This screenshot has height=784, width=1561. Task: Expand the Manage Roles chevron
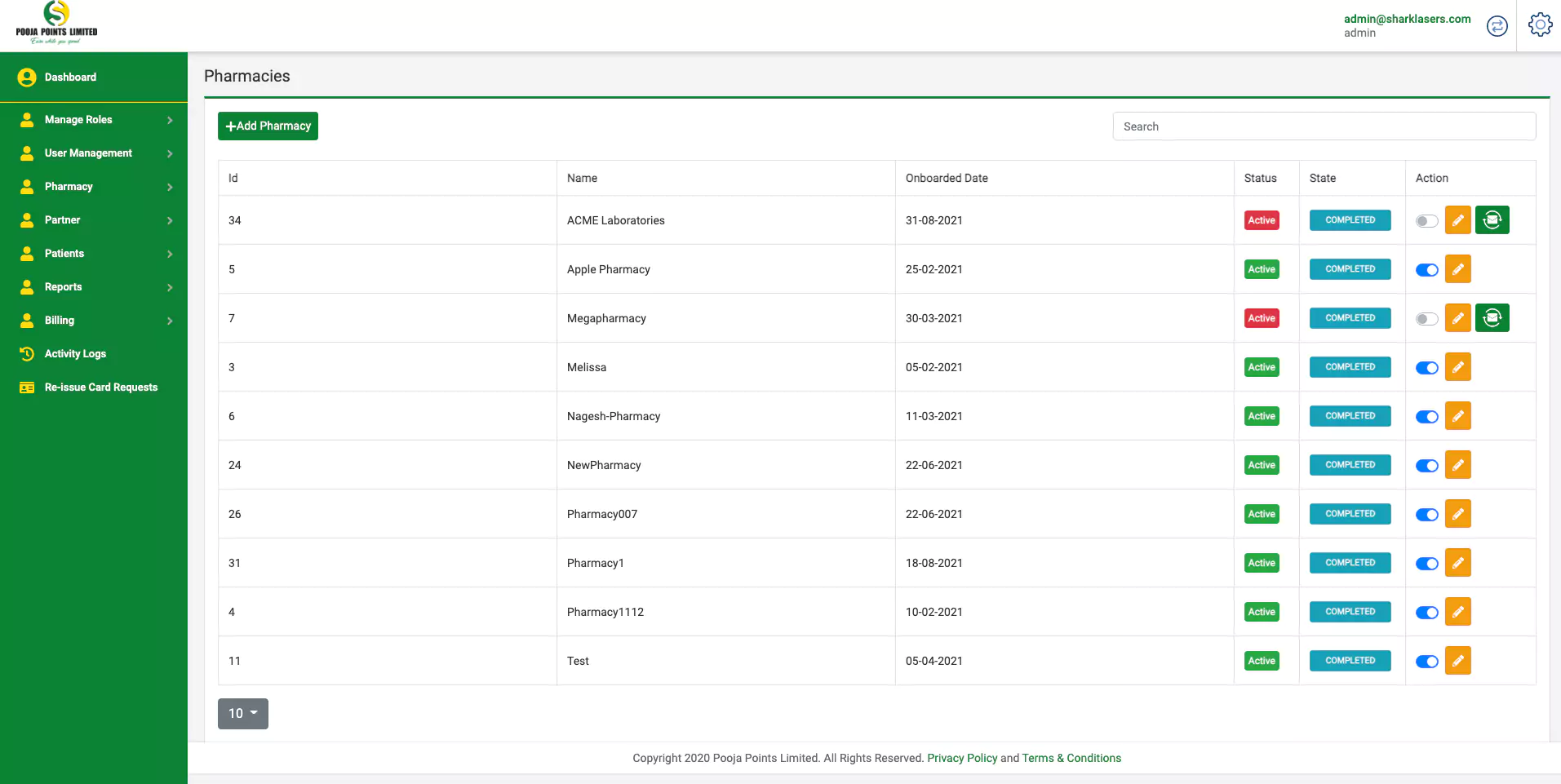(170, 120)
